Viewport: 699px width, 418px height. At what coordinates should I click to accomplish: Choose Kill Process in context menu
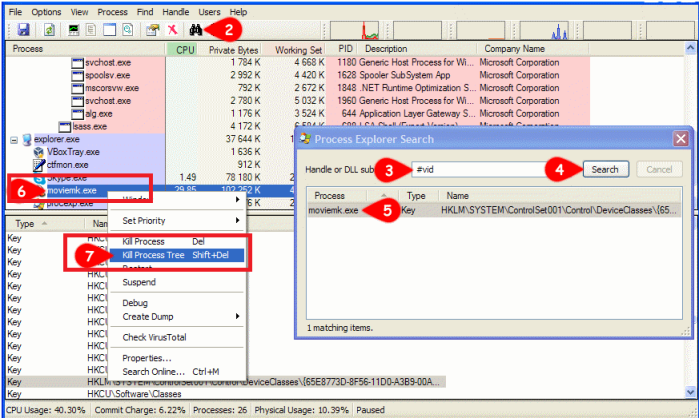(x=177, y=242)
